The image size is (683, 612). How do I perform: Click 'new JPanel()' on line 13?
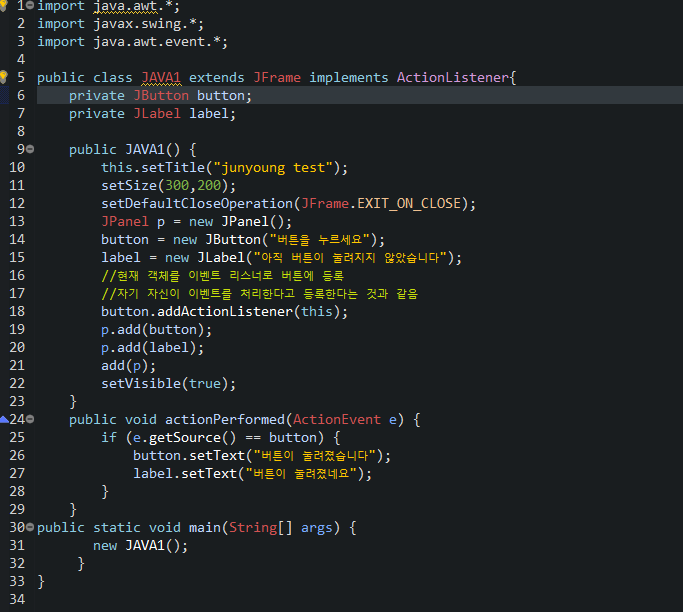(236, 222)
